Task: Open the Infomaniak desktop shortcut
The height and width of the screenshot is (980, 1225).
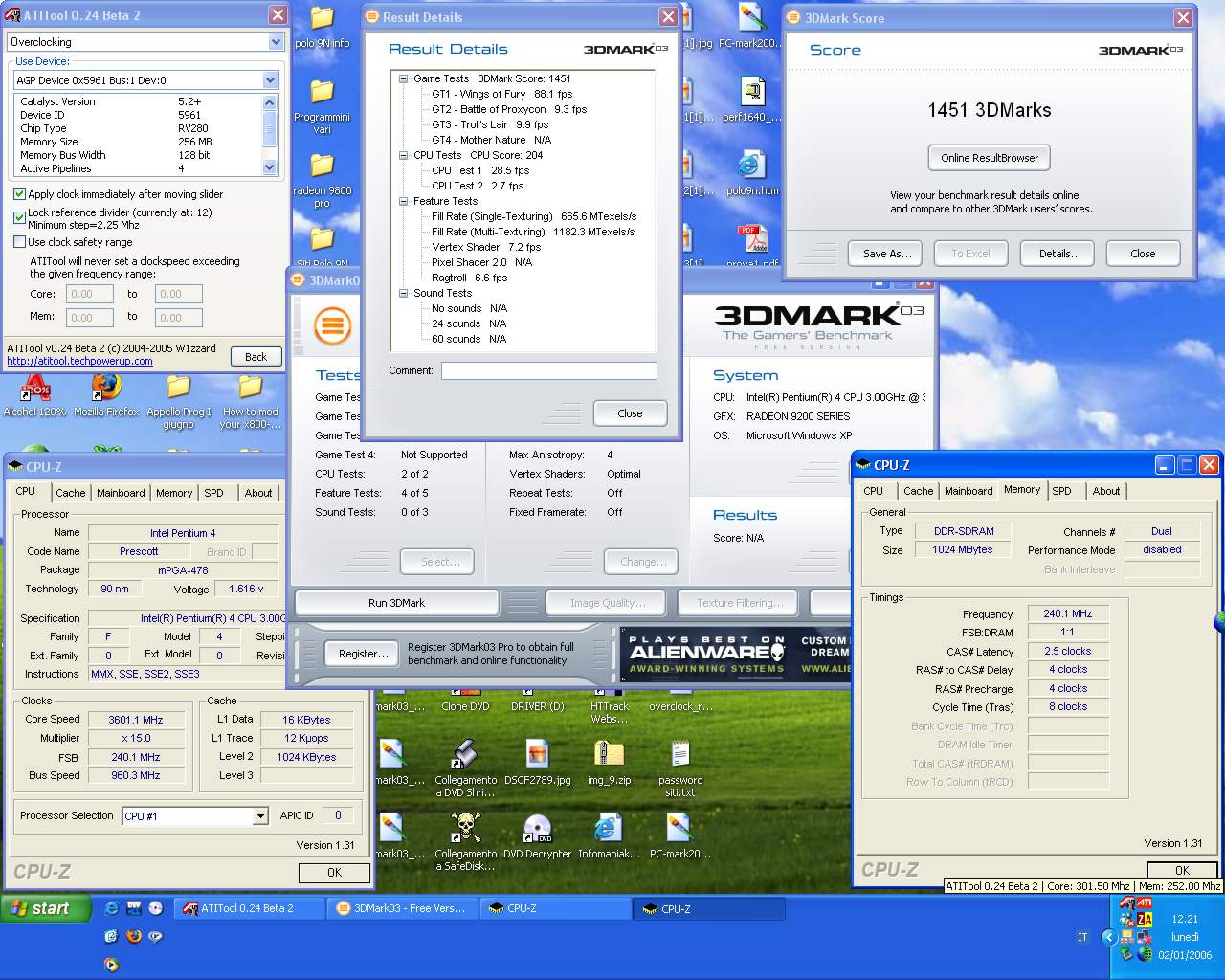Action: (609, 836)
